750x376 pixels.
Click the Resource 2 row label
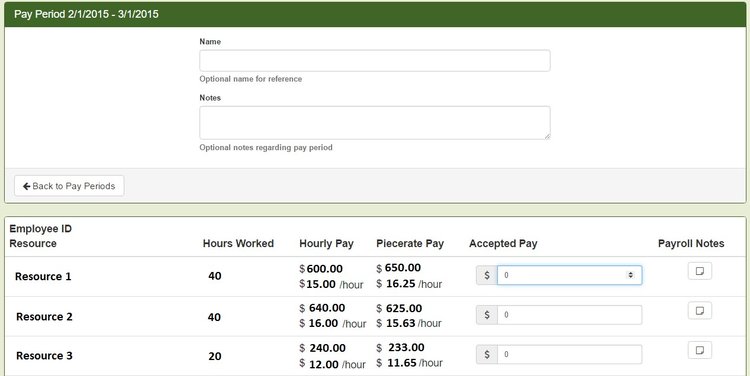[x=44, y=317]
